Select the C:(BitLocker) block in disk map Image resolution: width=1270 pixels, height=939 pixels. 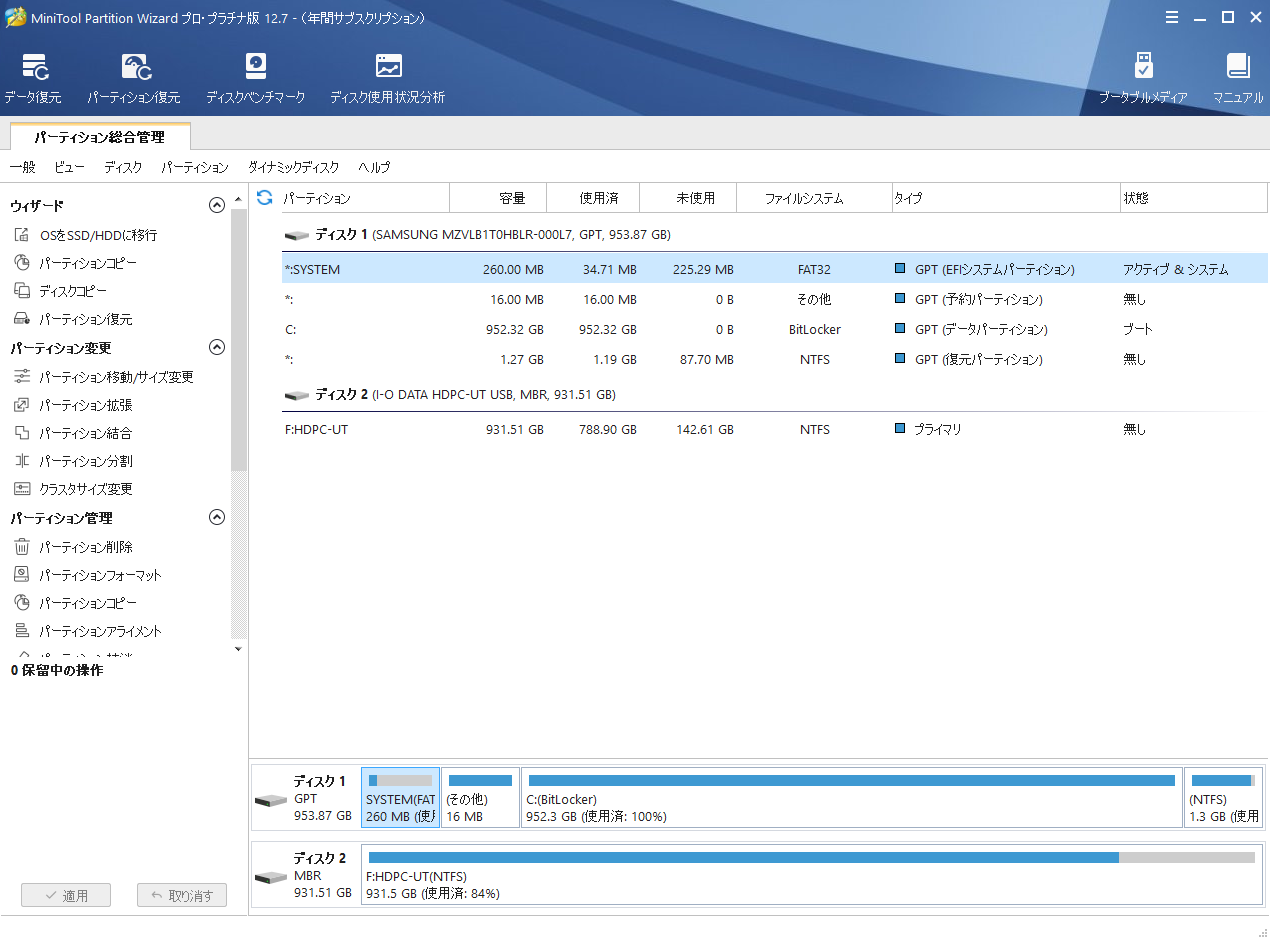pyautogui.click(x=851, y=797)
